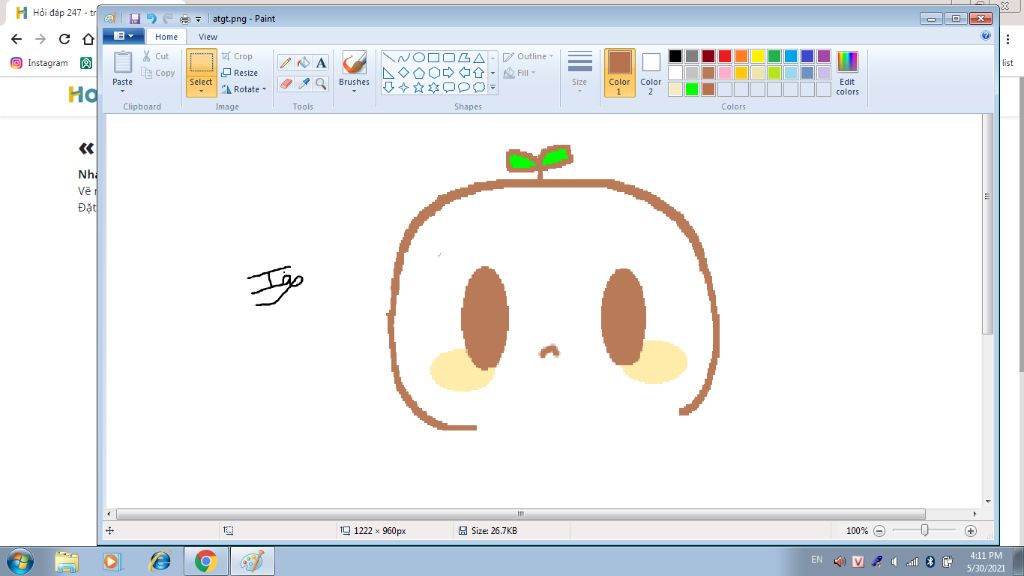Click the Copy button
The image size is (1024, 576).
pyautogui.click(x=159, y=73)
